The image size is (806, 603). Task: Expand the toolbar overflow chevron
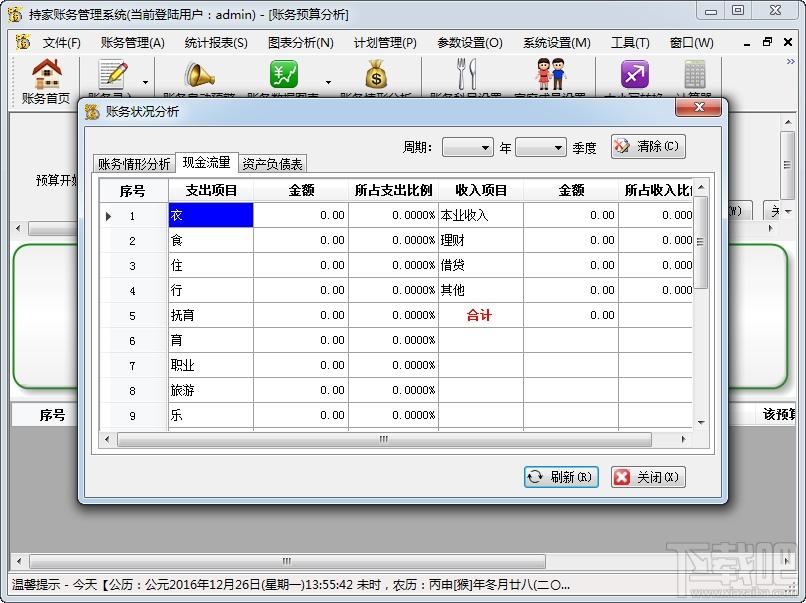pos(791,62)
